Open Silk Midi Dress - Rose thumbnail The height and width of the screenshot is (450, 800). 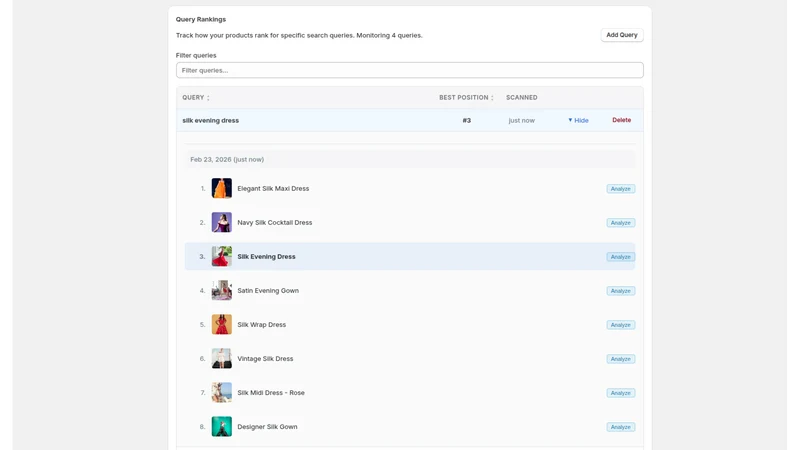[221, 392]
